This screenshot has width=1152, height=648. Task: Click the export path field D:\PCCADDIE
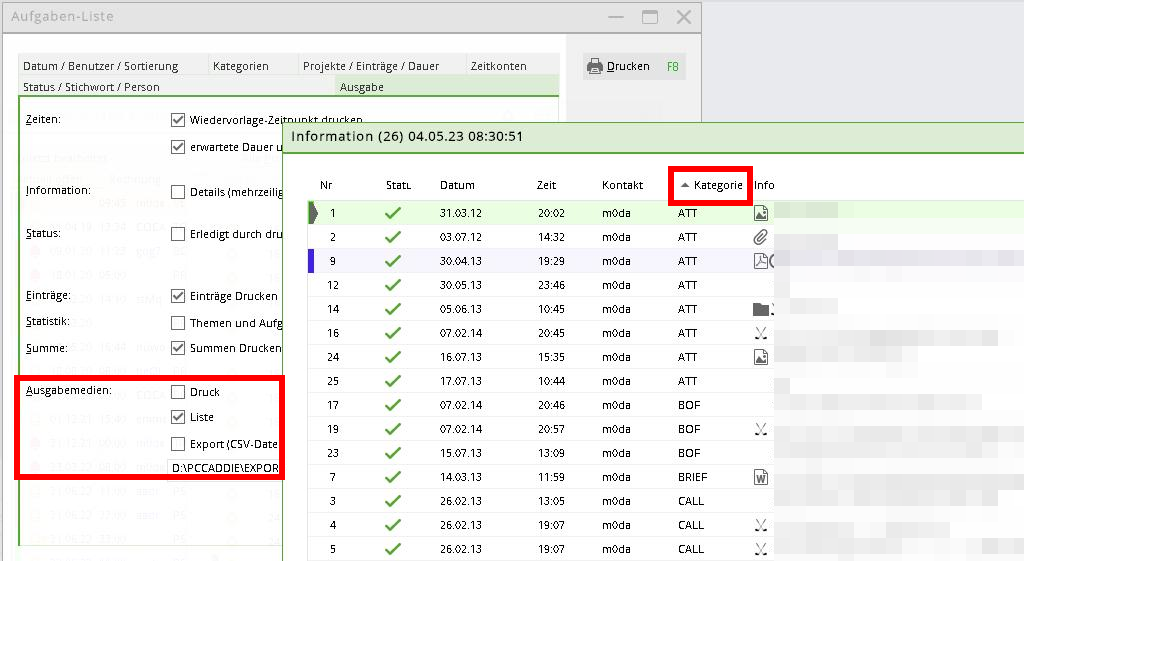[225, 467]
